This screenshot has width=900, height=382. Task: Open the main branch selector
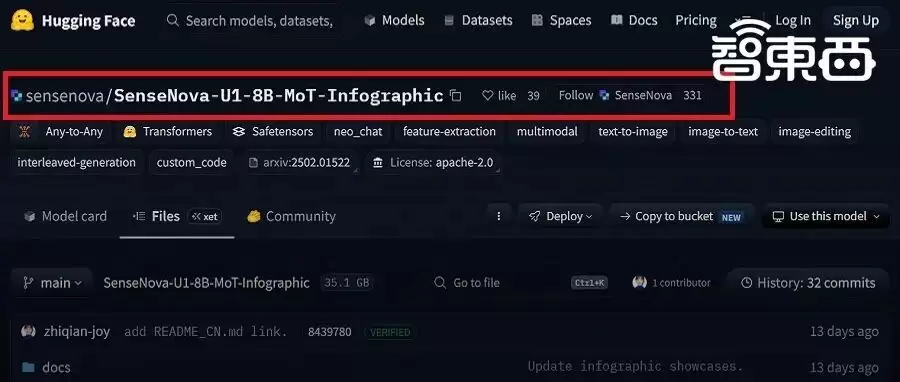click(52, 283)
